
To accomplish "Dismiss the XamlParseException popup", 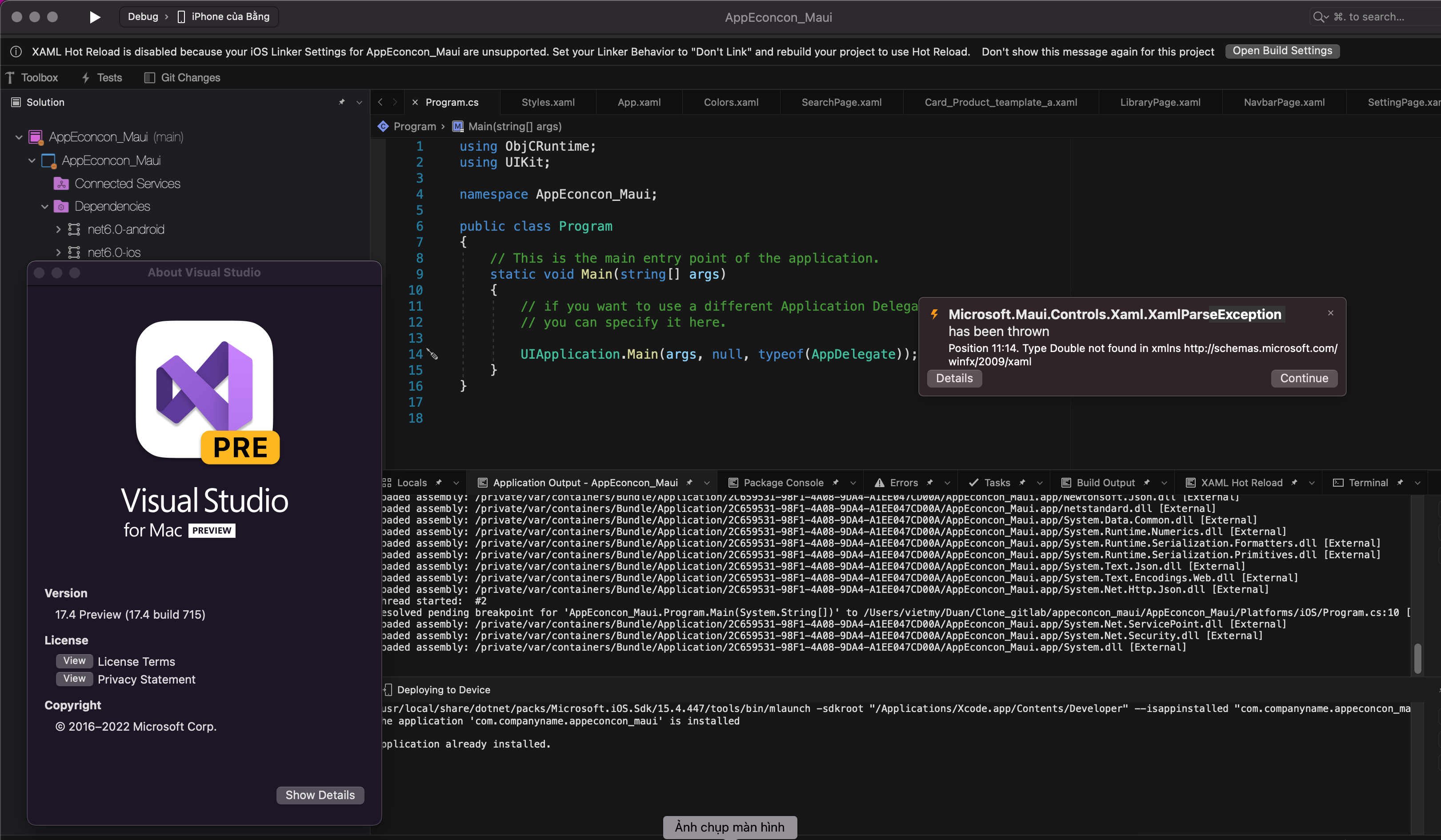I will (x=1330, y=313).
